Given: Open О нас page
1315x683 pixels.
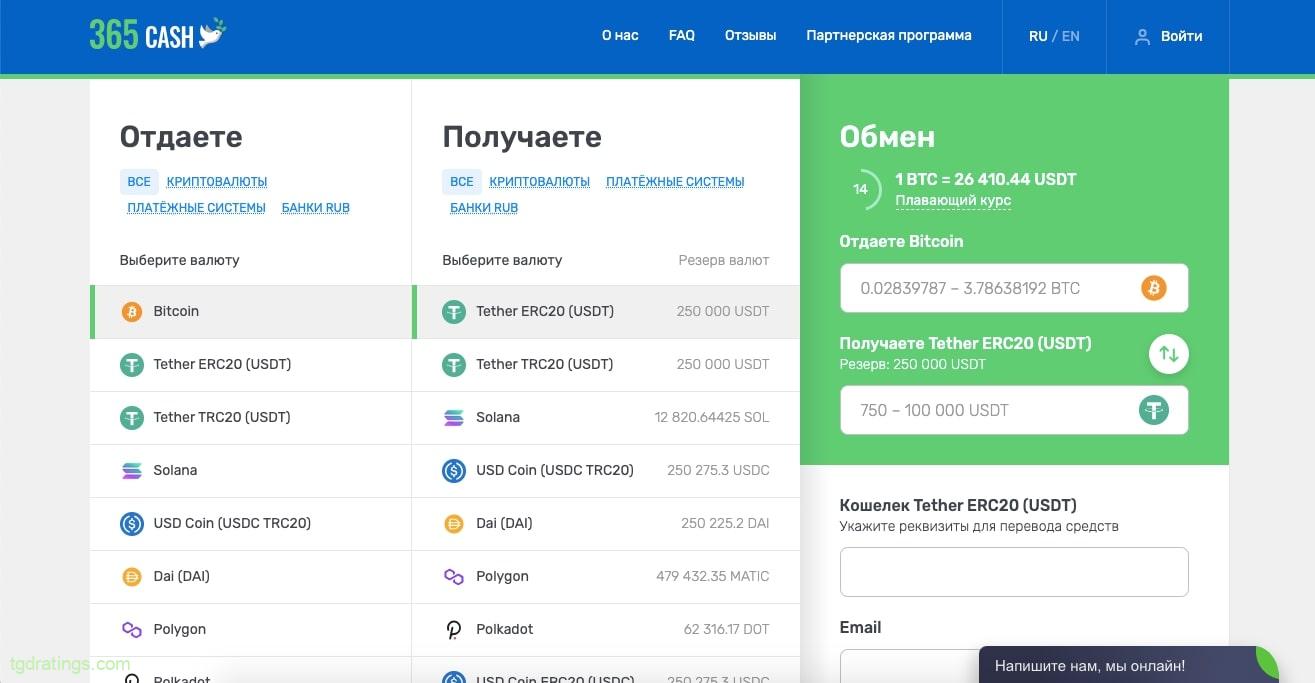Looking at the screenshot, I should click(x=620, y=36).
